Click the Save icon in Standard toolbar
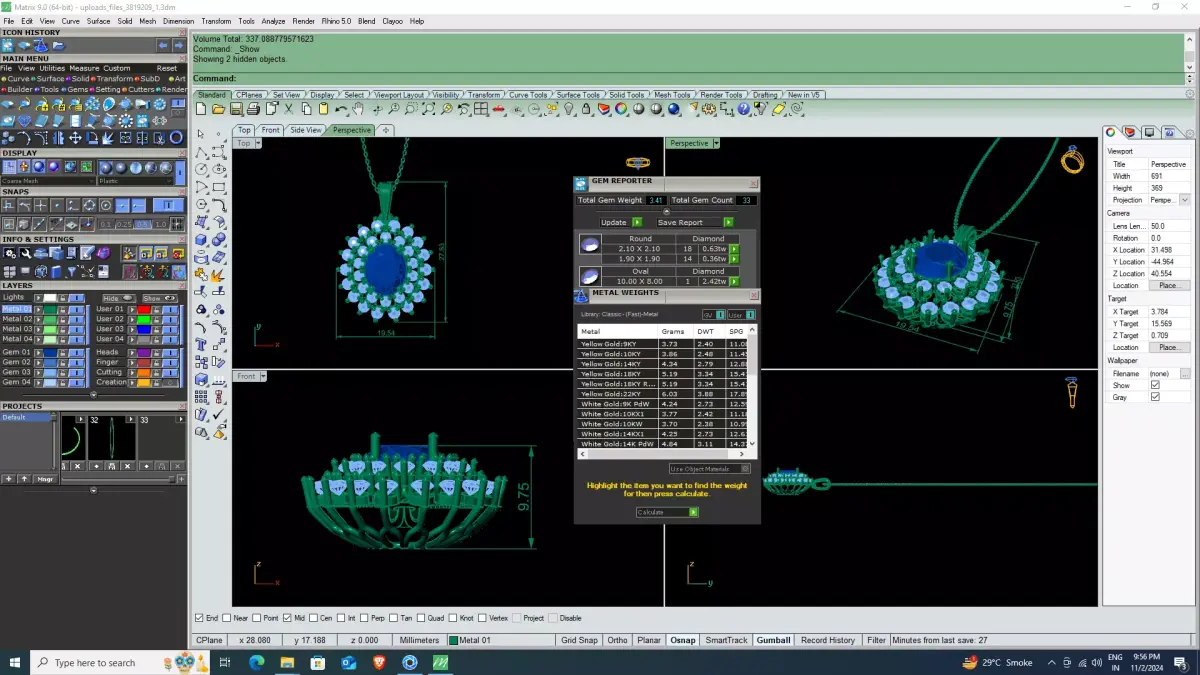This screenshot has width=1200, height=675. [x=236, y=109]
